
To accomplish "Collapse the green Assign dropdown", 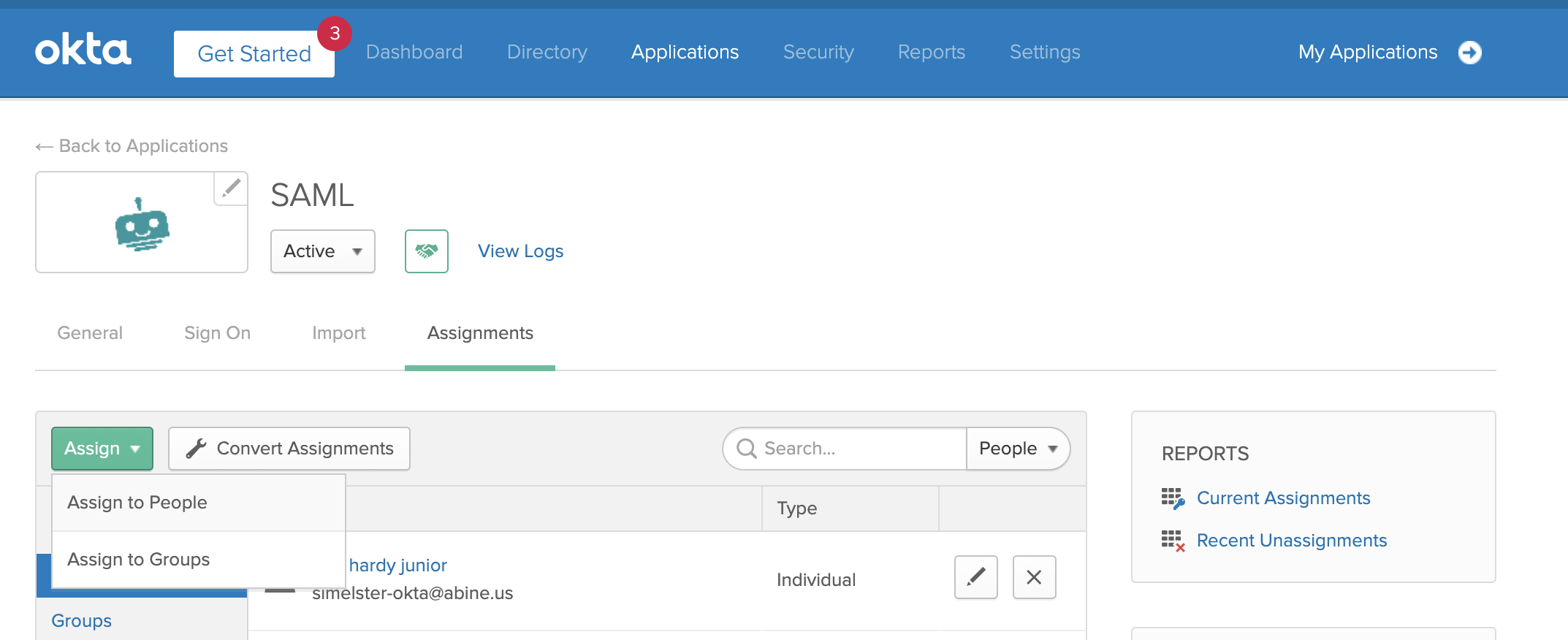I will [102, 449].
